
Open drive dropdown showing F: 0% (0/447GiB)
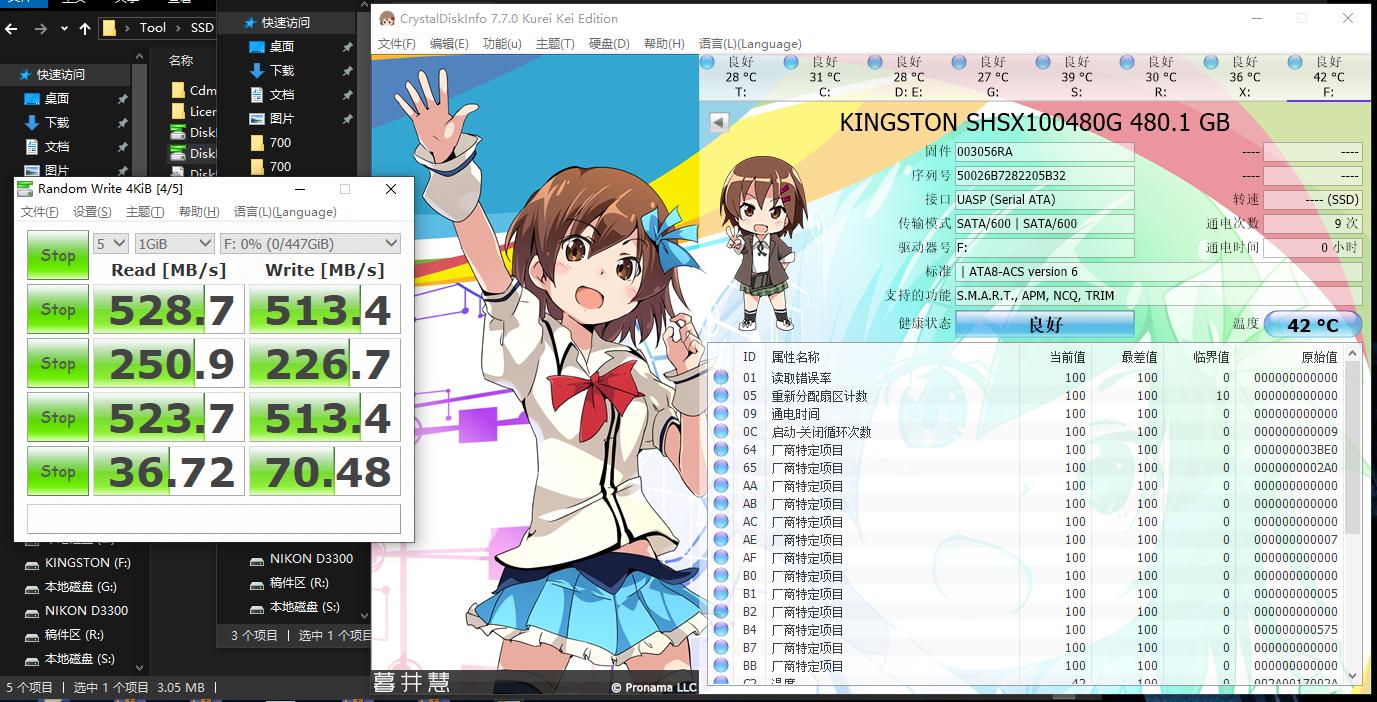309,243
